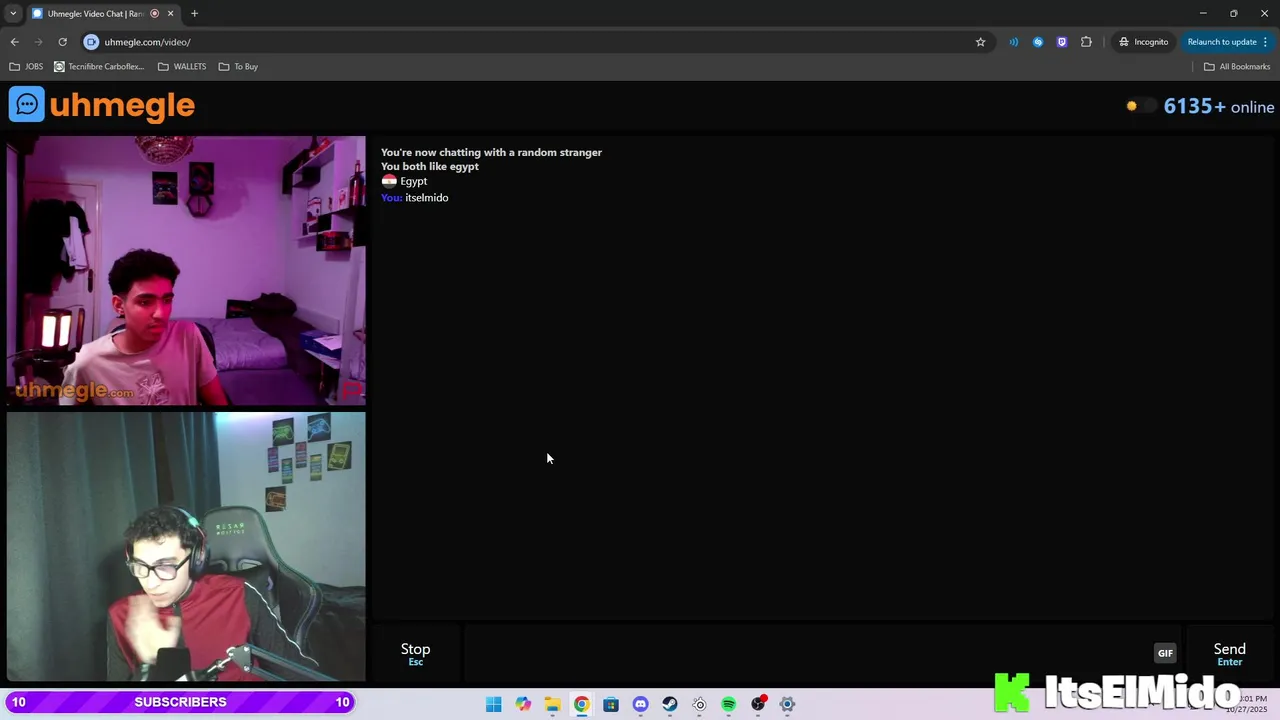This screenshot has width=1280, height=720.
Task: Send the message with the Send button
Action: 1229,653
